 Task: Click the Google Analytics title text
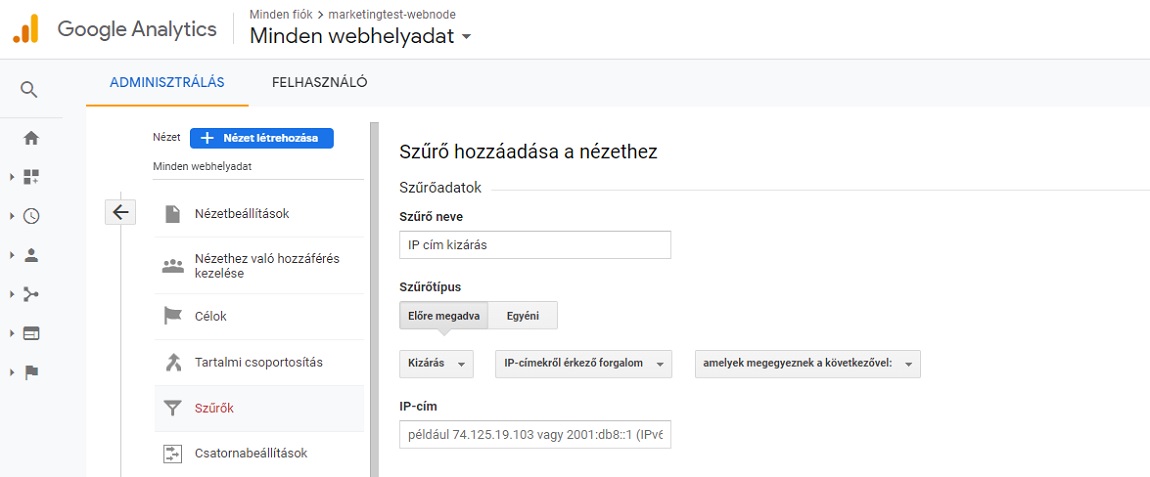[137, 29]
